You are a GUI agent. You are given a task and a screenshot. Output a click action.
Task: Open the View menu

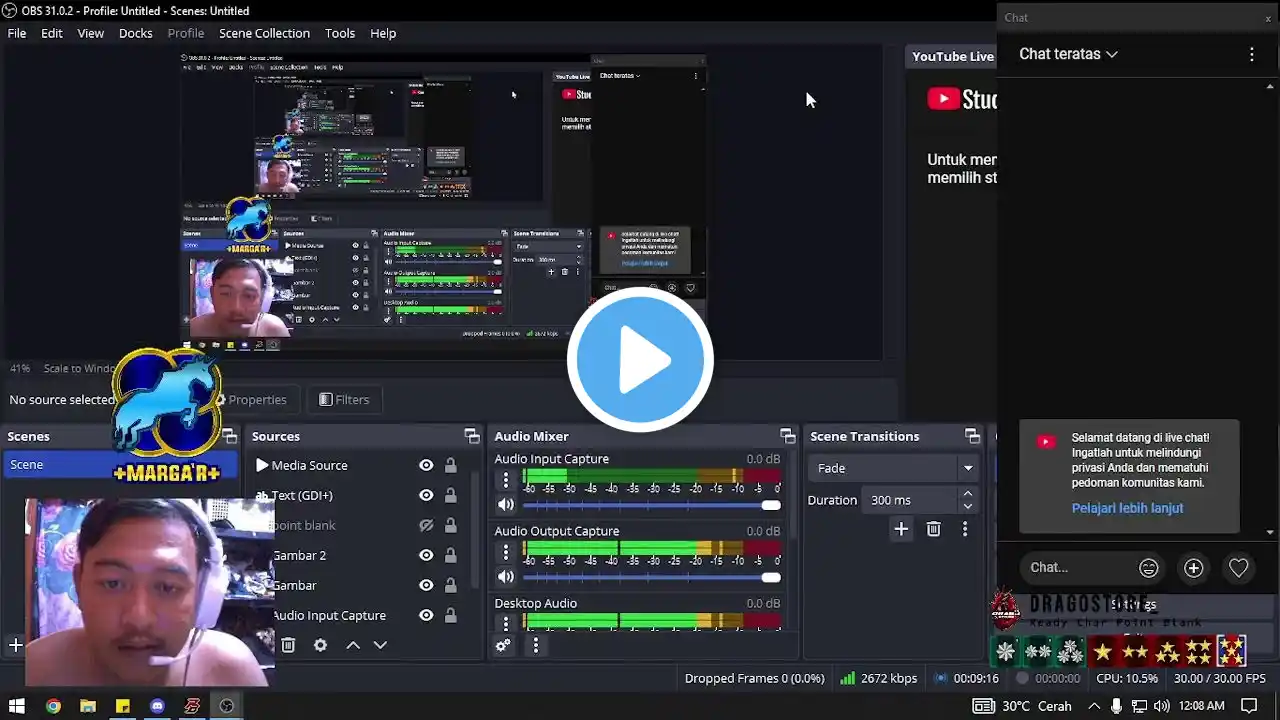[x=91, y=33]
